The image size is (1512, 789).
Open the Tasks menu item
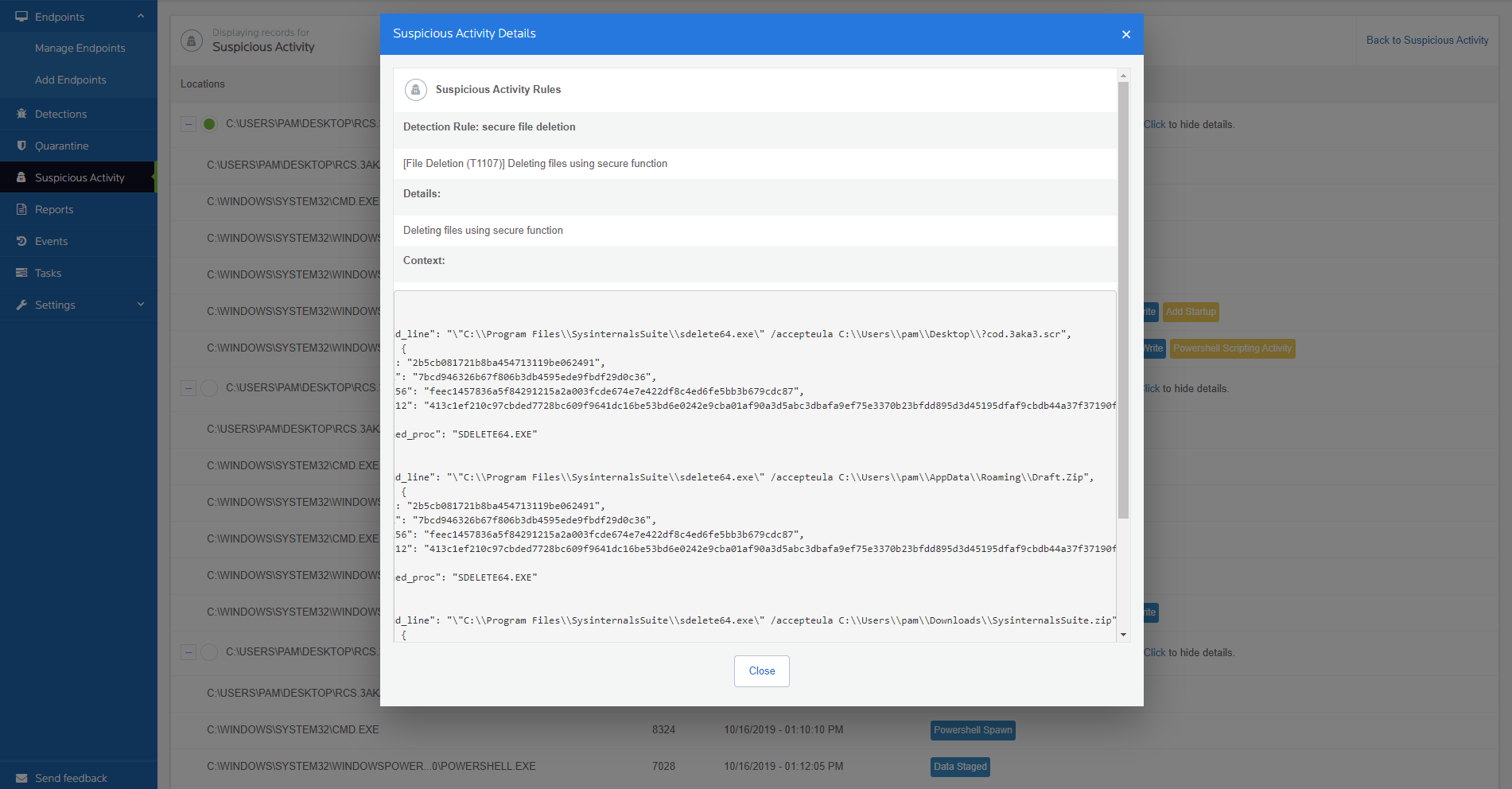[x=48, y=274]
